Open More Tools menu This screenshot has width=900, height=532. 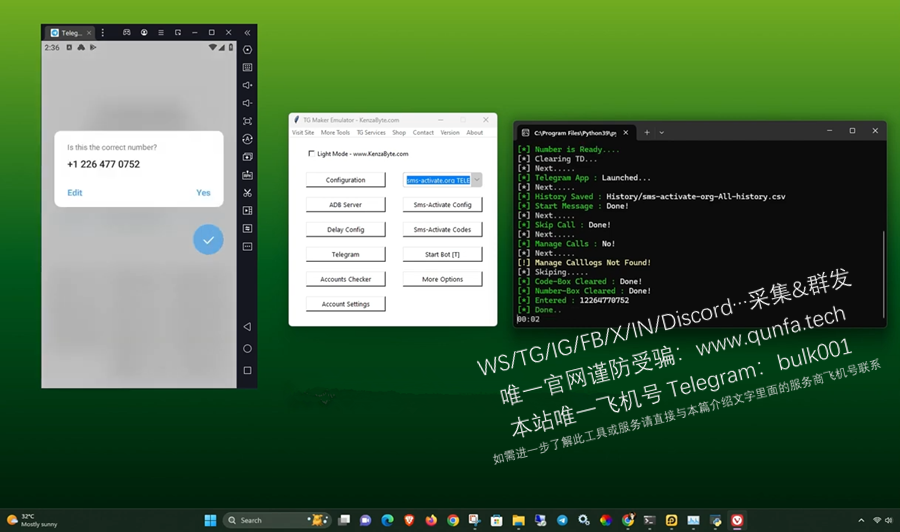pyautogui.click(x=335, y=133)
